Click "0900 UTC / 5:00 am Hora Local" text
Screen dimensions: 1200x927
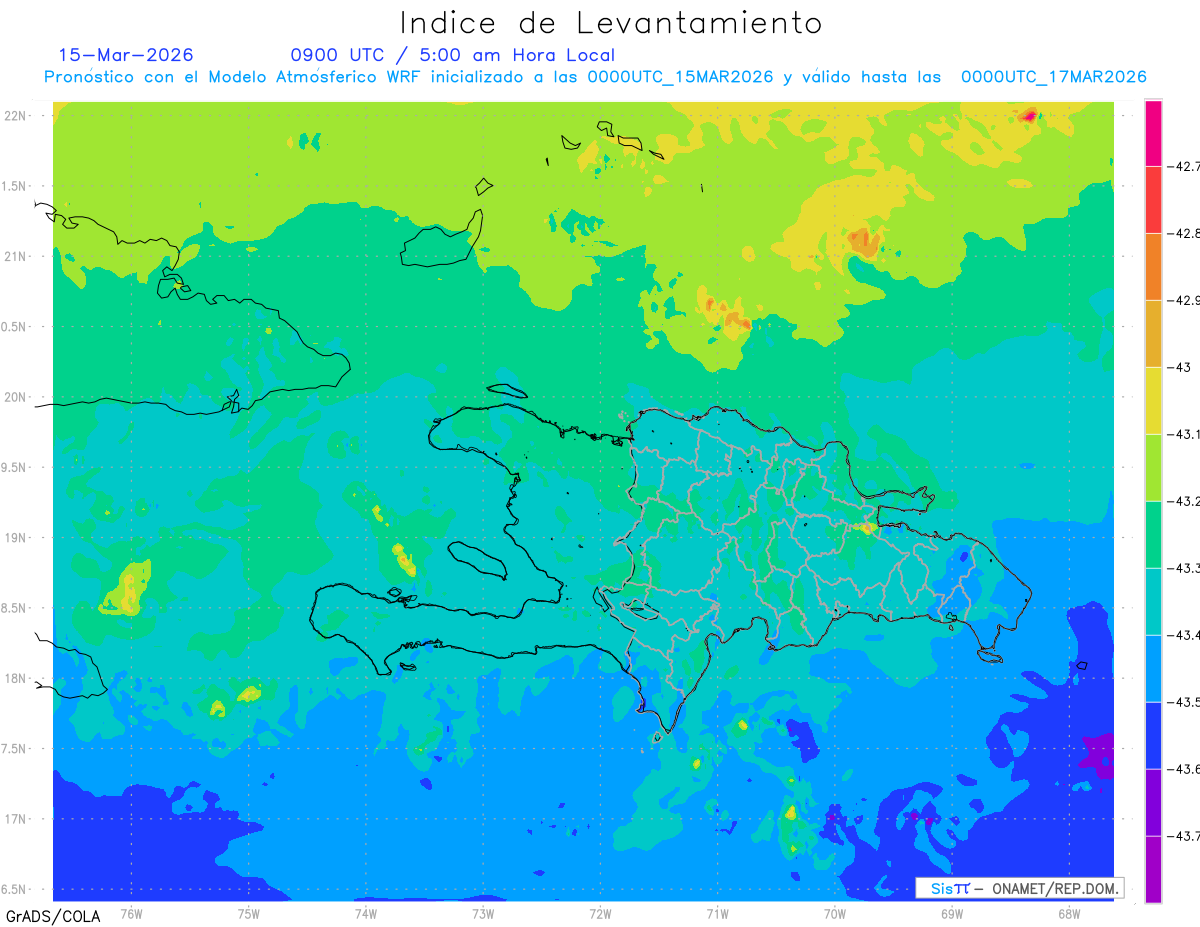click(x=452, y=55)
